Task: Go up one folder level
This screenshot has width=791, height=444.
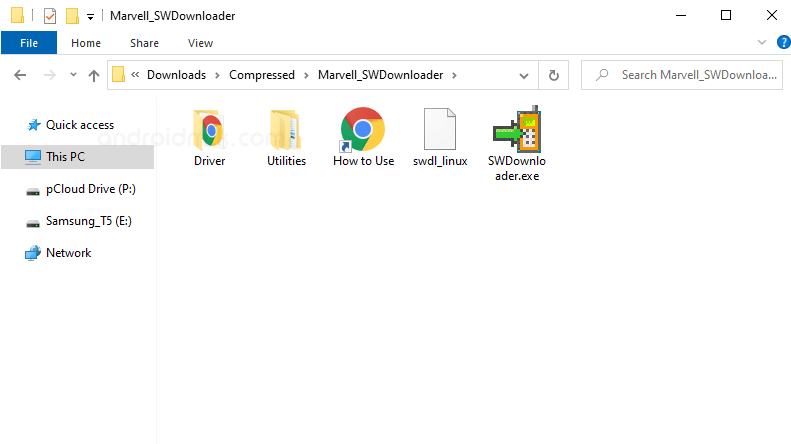Action: click(94, 75)
